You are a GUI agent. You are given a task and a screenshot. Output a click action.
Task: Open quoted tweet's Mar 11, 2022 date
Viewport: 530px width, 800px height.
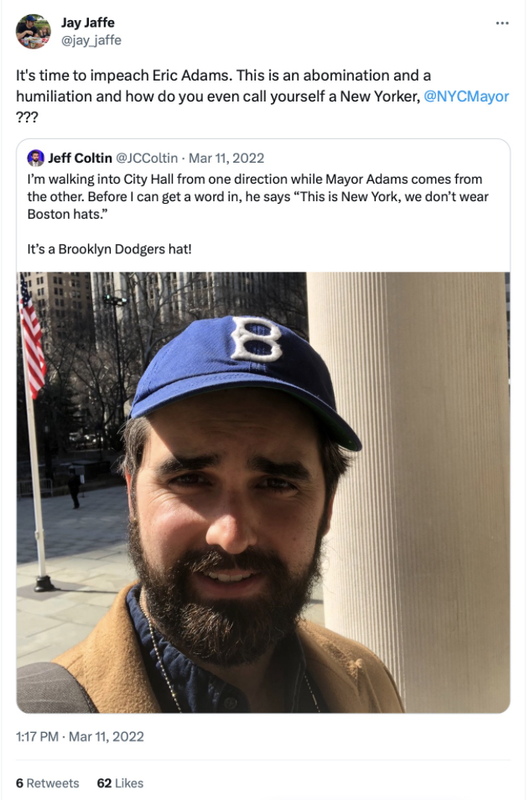pos(226,158)
